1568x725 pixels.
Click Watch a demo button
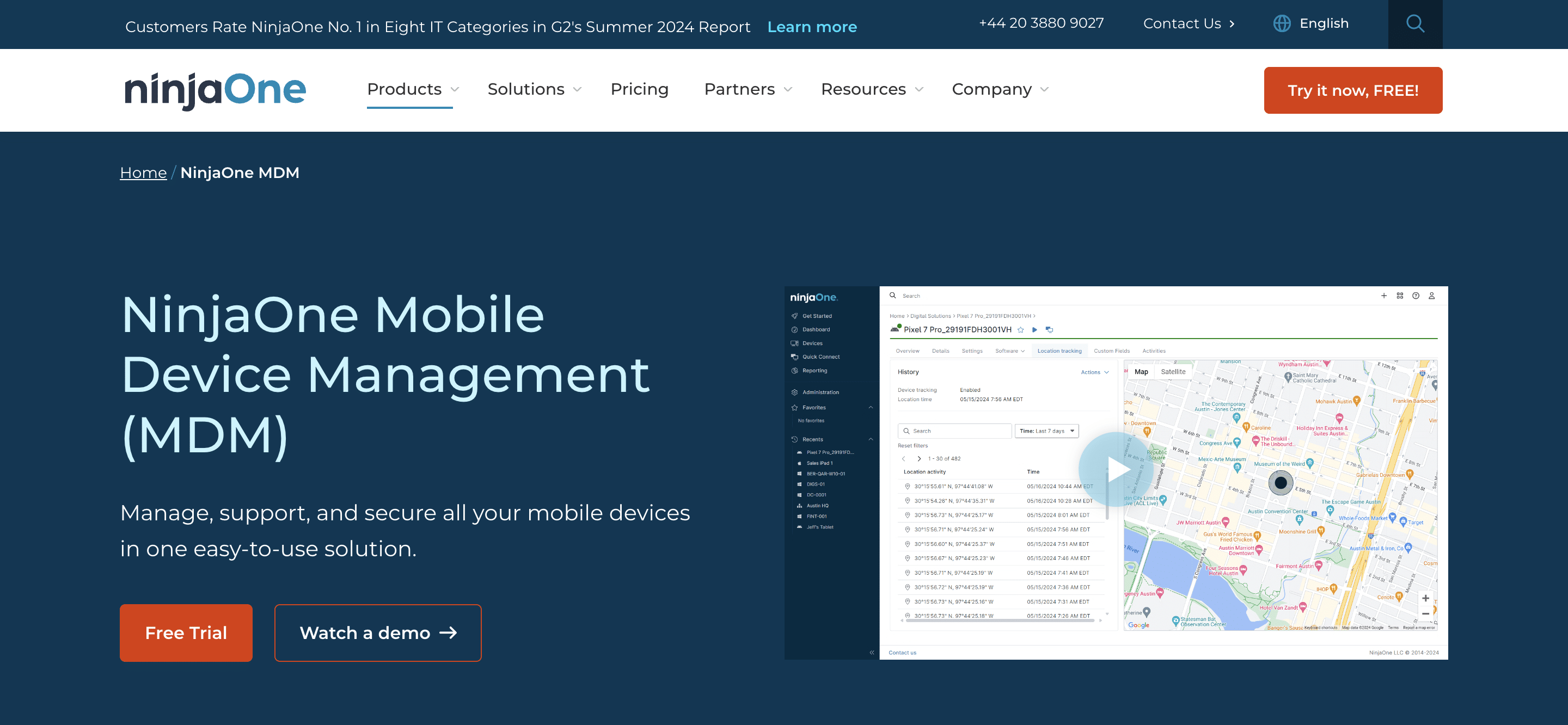point(377,632)
